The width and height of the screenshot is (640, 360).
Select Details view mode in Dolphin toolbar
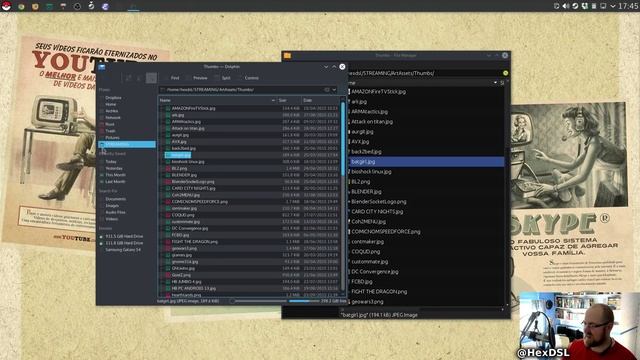coord(151,78)
